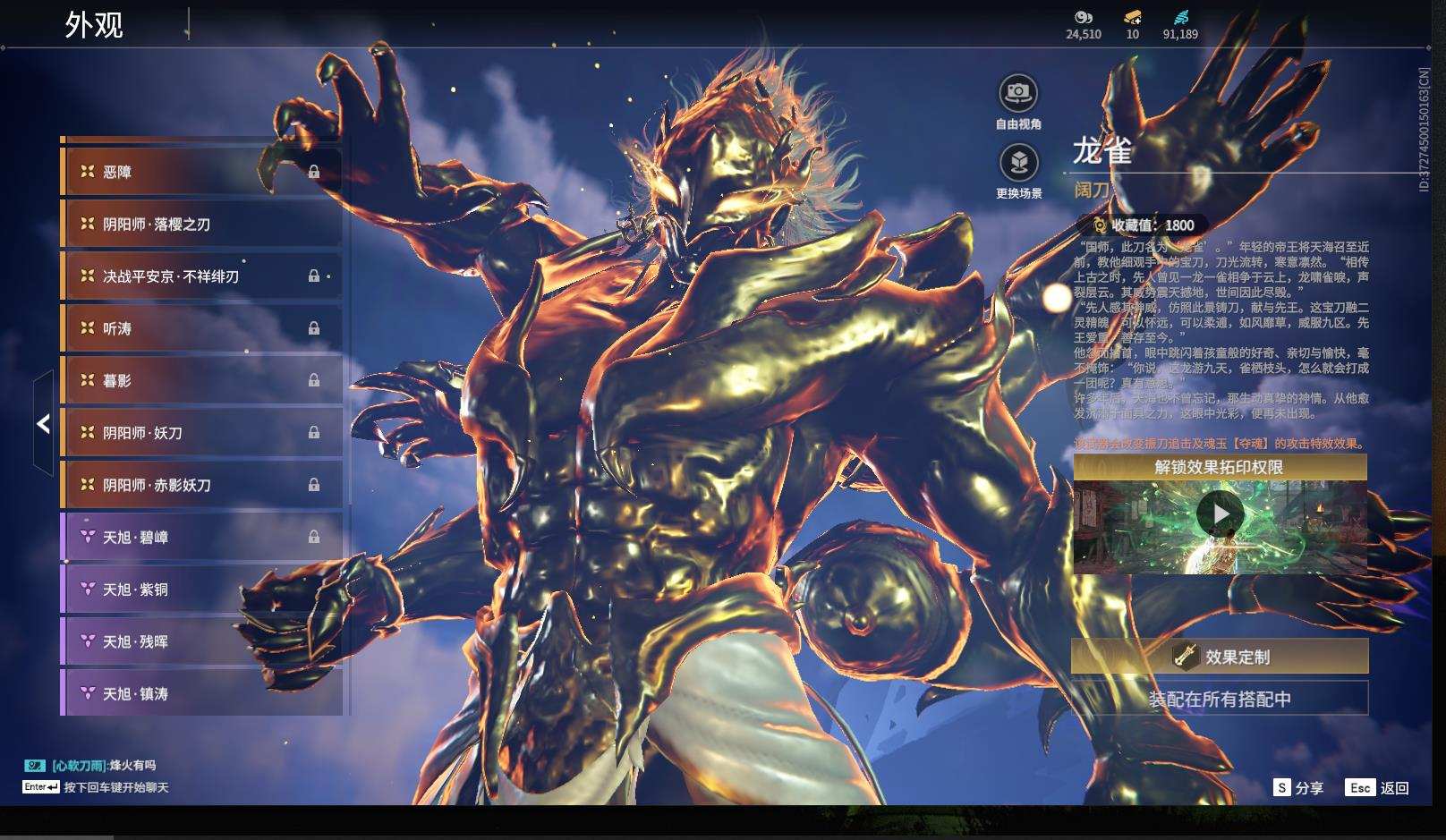Click the currency icon above 24,510
Screen dimensions: 1446x840
[x=1084, y=17]
